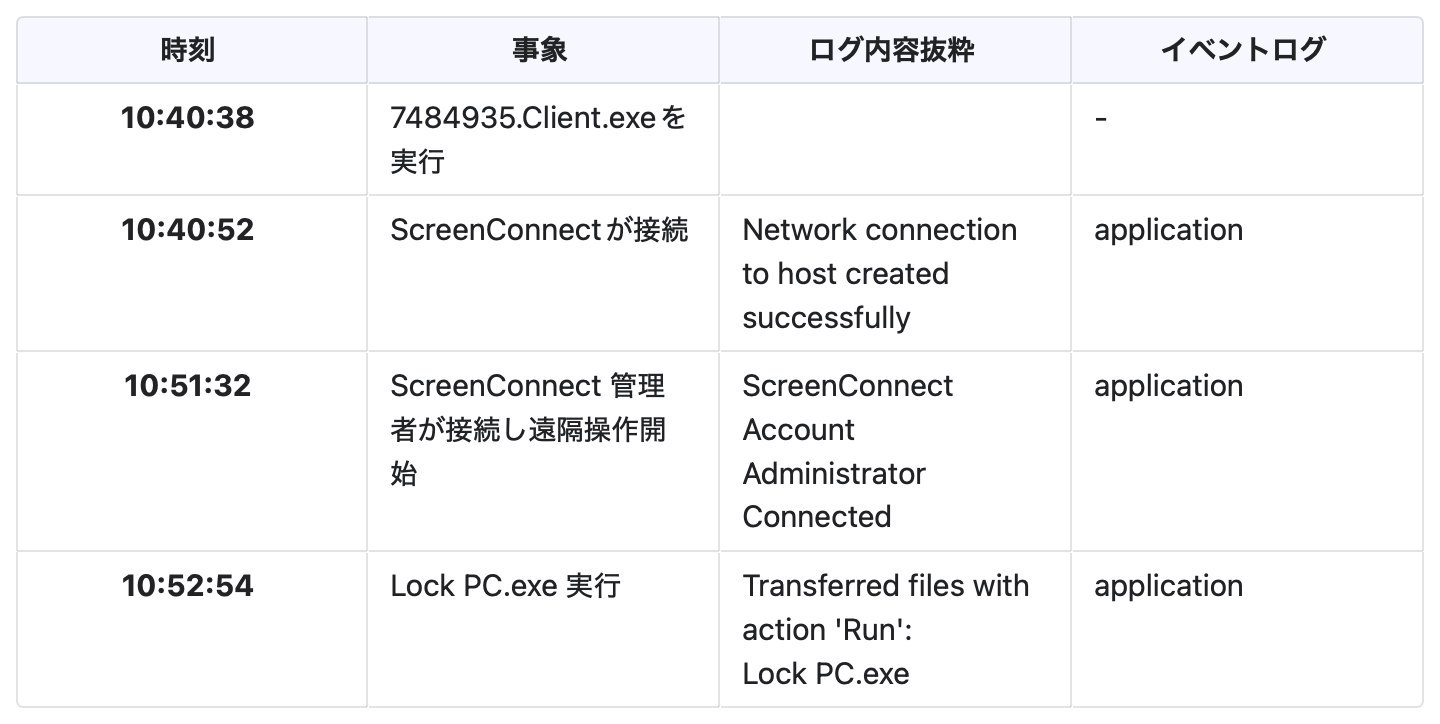Click the Network connection to host created text

pyautogui.click(x=879, y=274)
